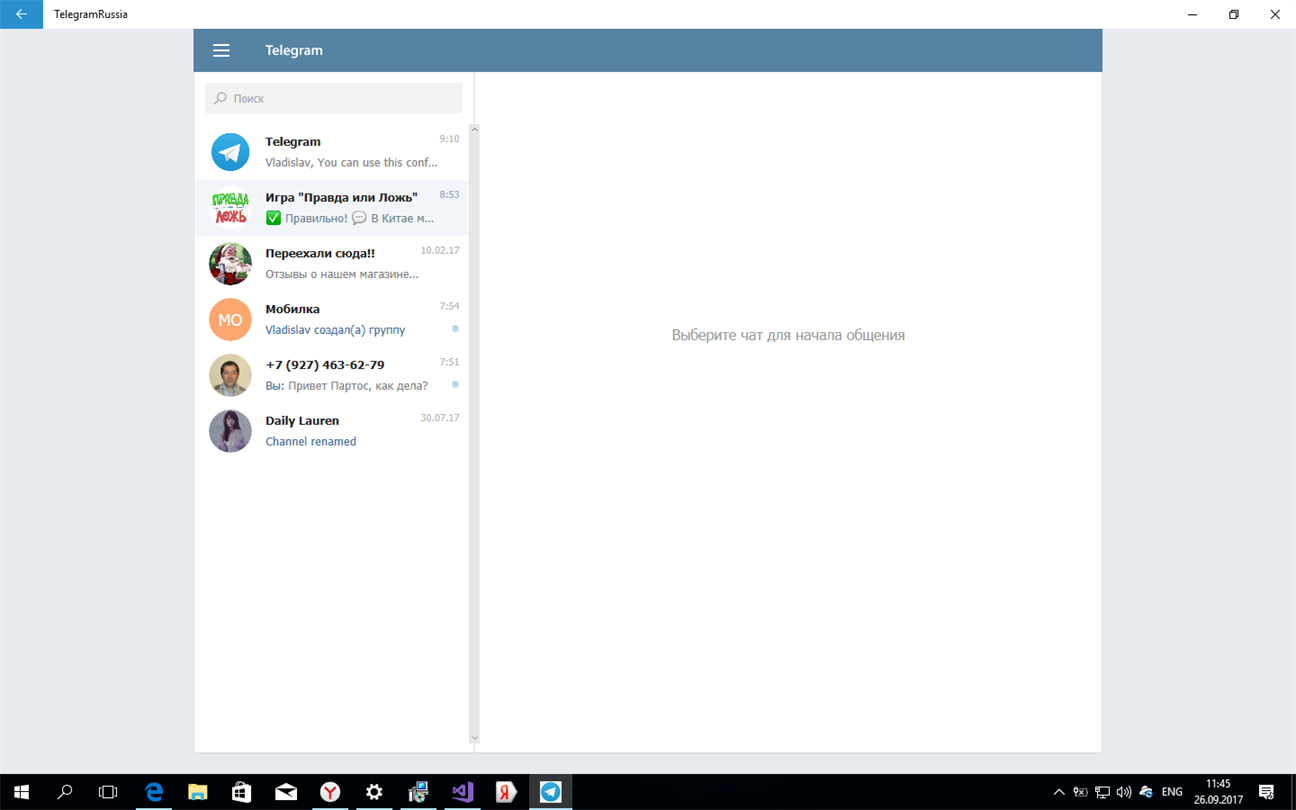Open Settings gear in taskbar
Screen dimensions: 1296x810
coord(374,792)
